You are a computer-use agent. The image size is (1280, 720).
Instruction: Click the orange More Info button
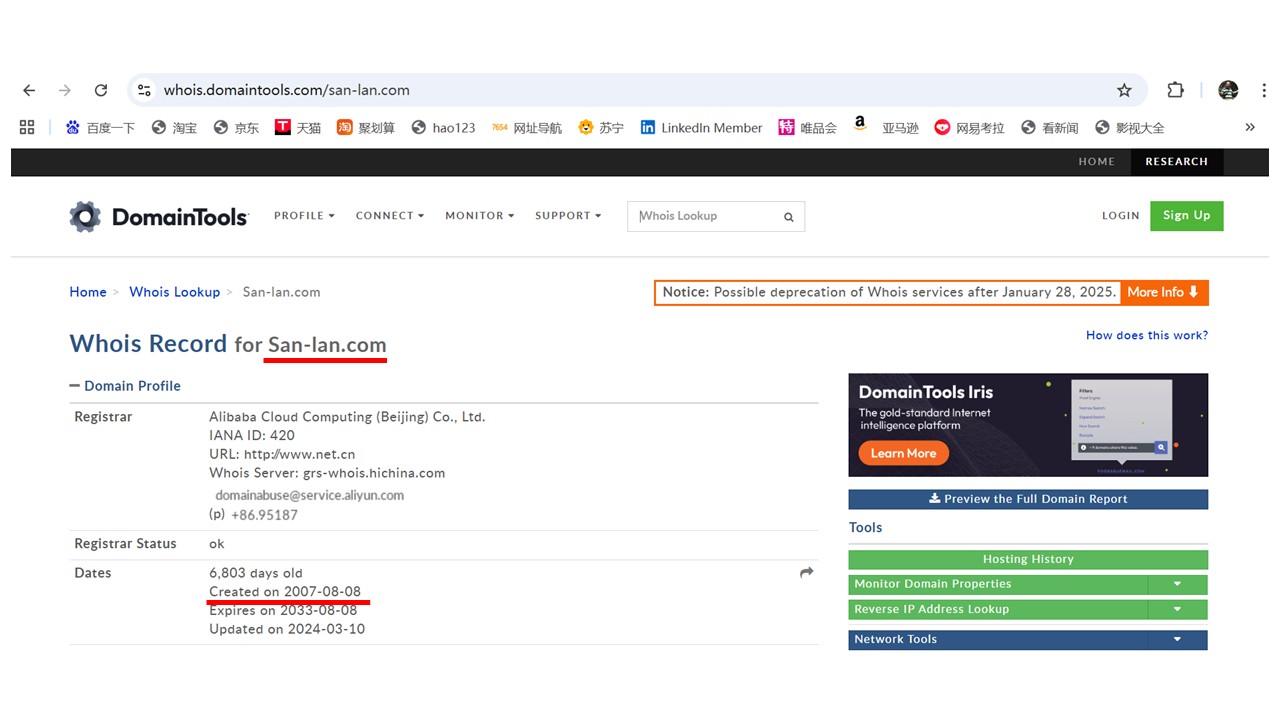[x=1164, y=292]
